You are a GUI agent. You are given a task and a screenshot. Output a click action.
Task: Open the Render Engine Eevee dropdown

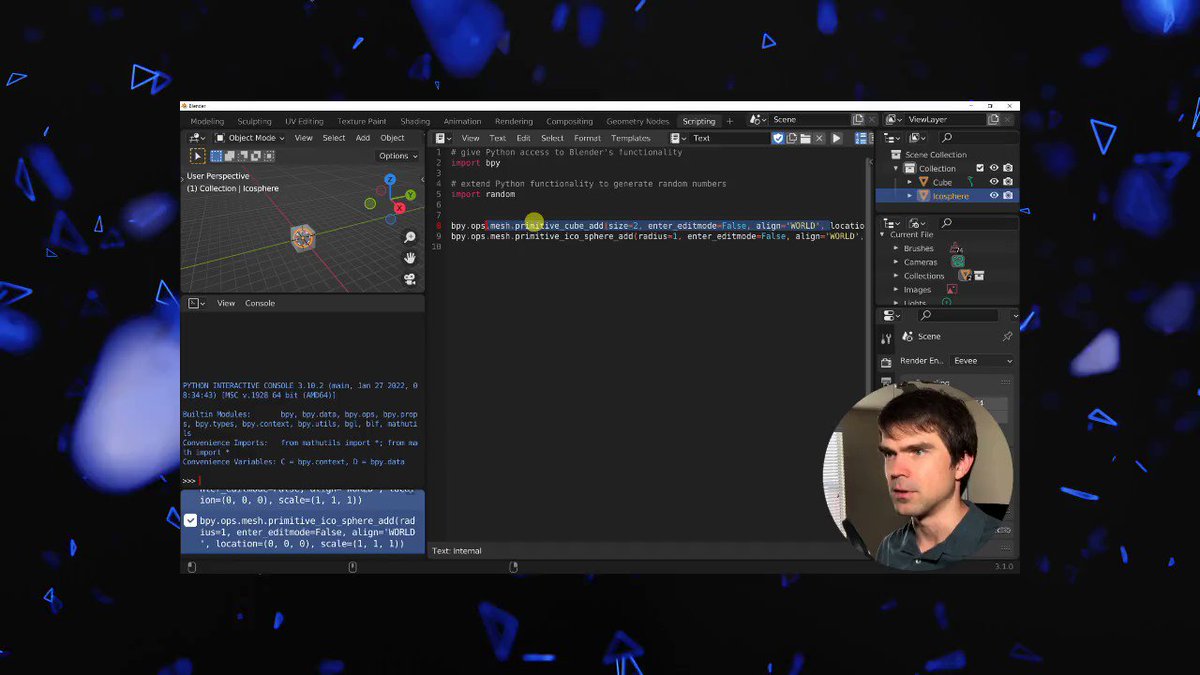pos(982,361)
